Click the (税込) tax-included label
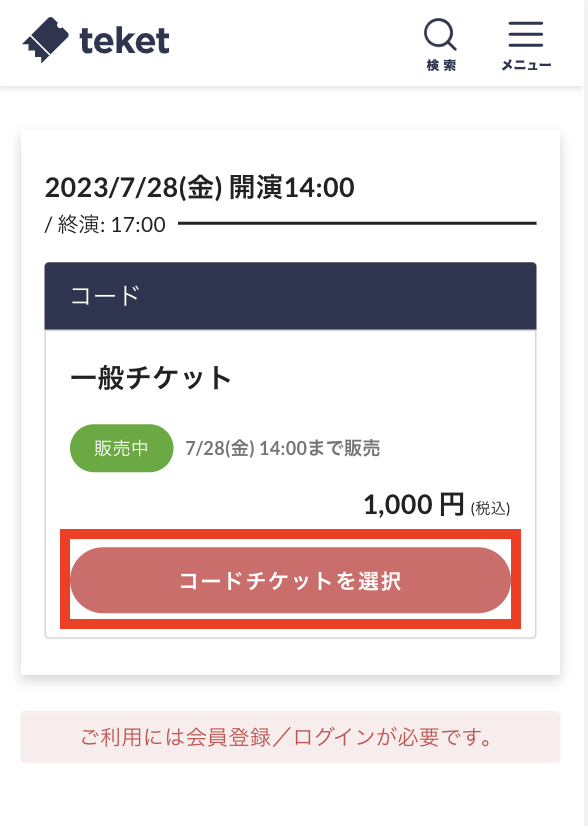The image size is (588, 826). click(490, 508)
